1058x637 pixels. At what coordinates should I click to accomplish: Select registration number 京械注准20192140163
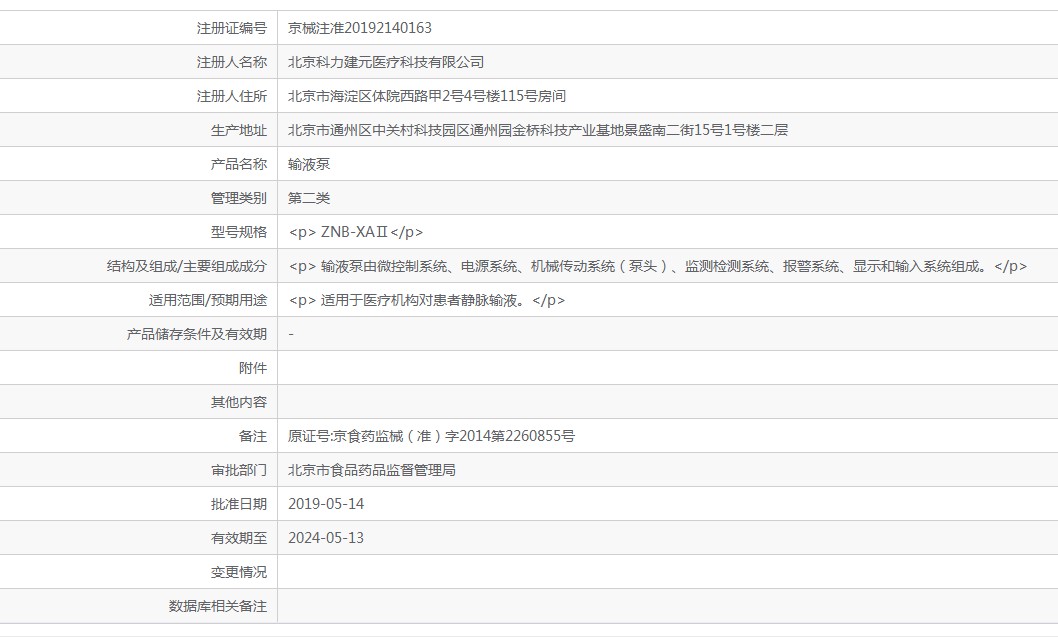click(360, 28)
